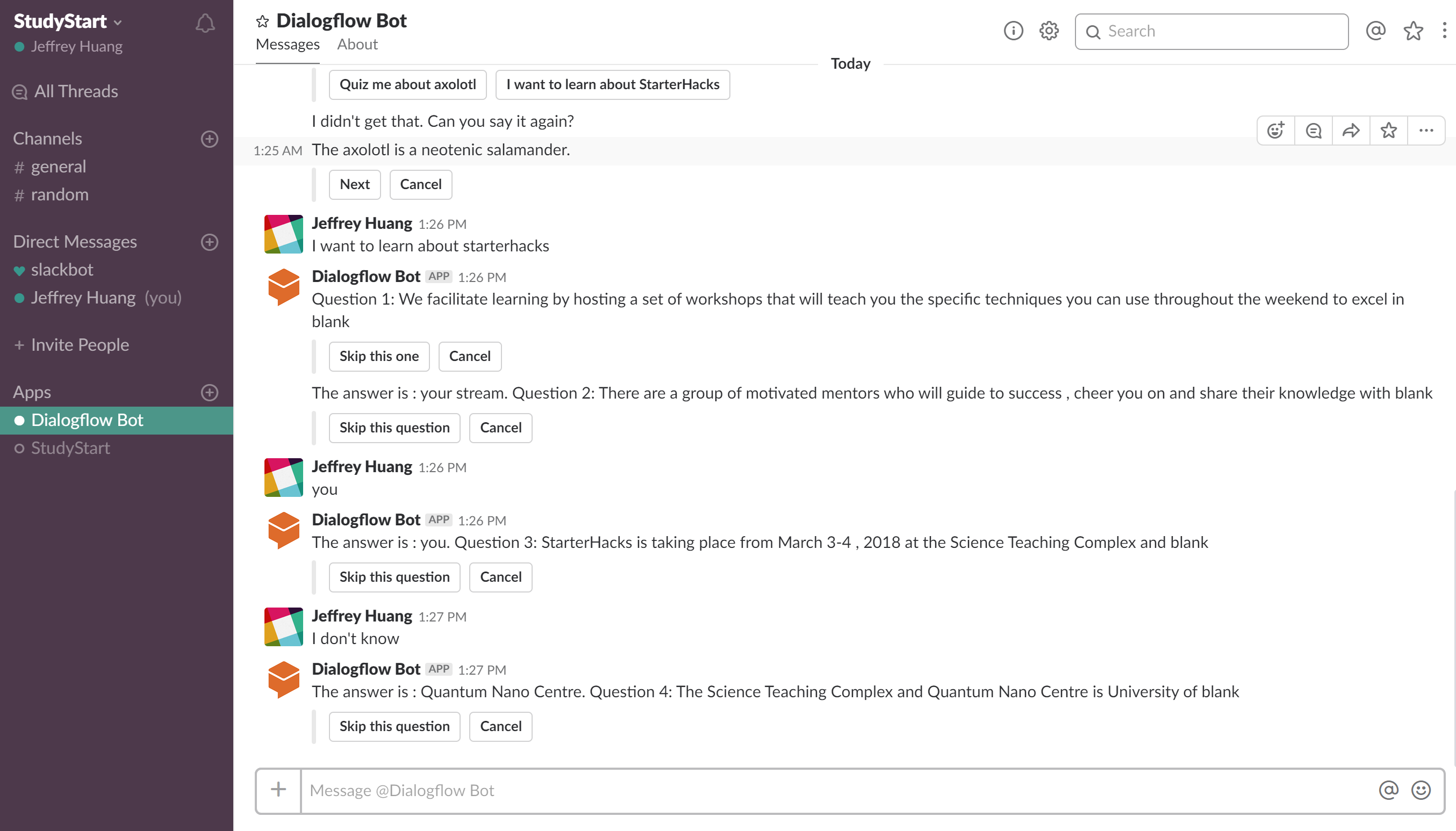1456x831 pixels.
Task: Click the vertical scrollbar at the right edge
Action: (1453, 628)
